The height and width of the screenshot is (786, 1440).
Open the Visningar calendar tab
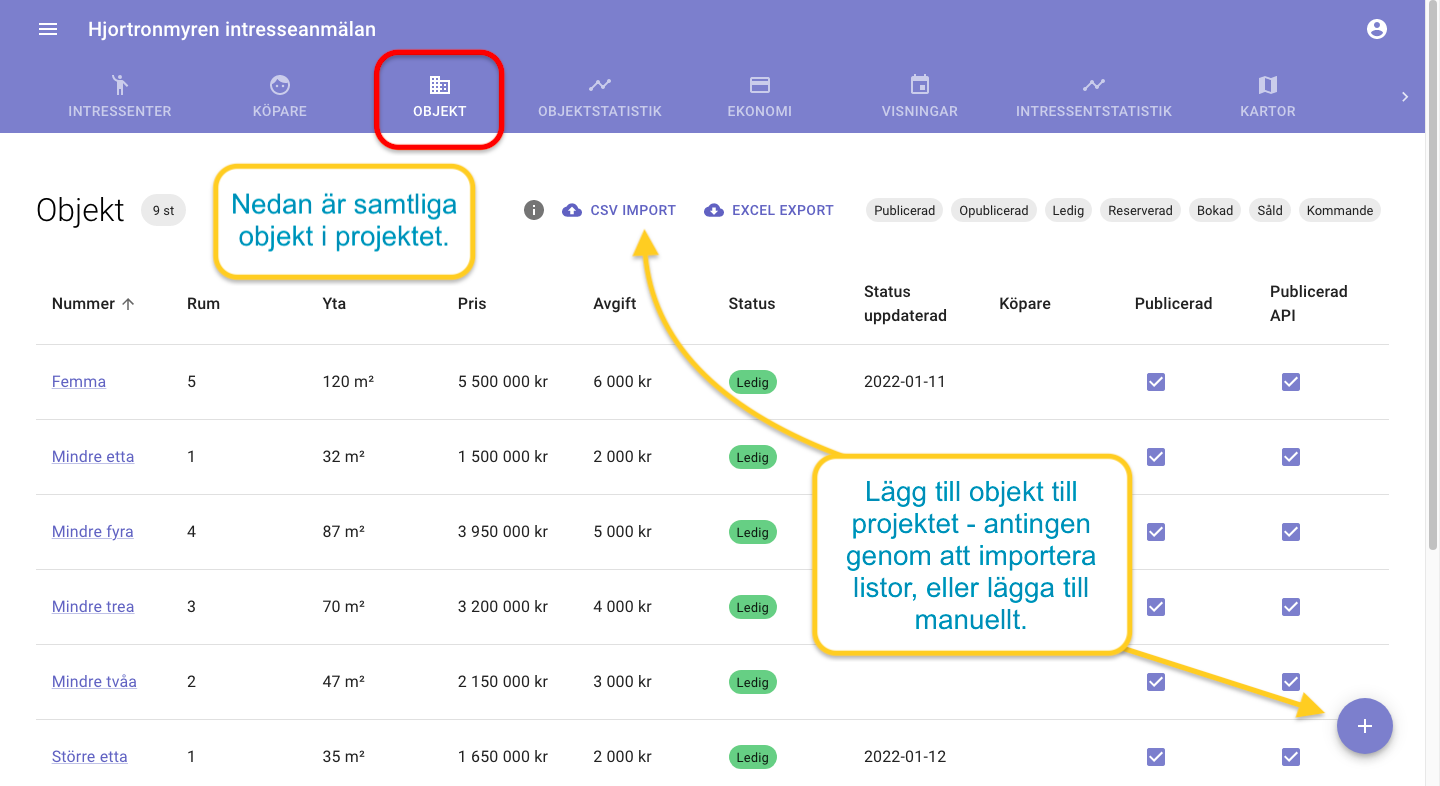tap(919, 97)
